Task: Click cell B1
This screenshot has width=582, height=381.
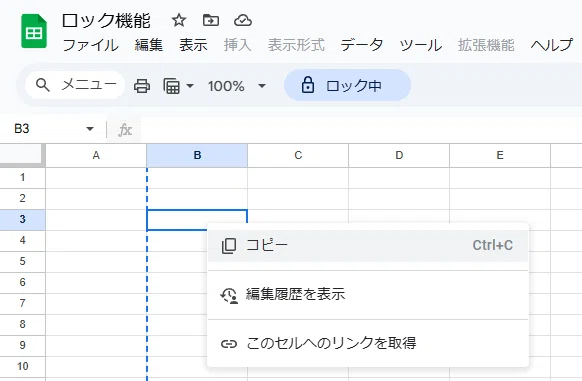Action: point(197,178)
